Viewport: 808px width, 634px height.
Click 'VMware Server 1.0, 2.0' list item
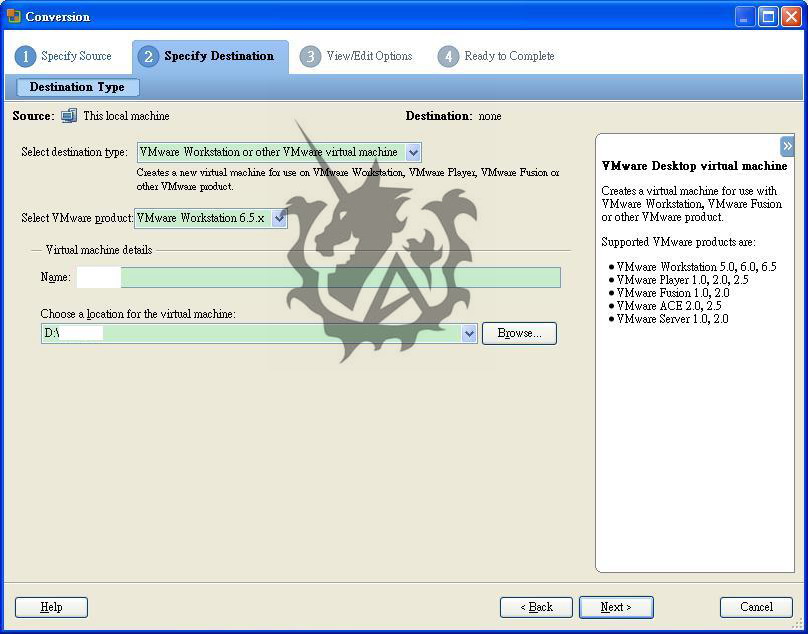coord(672,319)
